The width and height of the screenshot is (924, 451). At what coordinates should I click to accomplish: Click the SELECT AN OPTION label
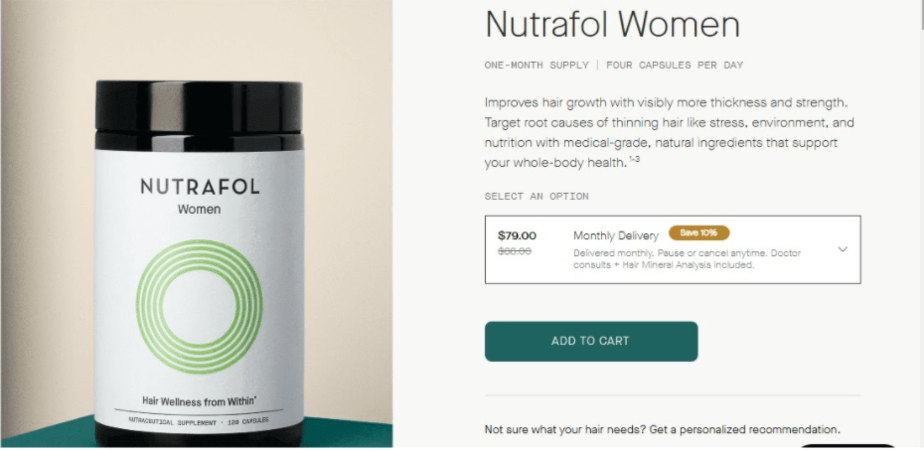(536, 196)
